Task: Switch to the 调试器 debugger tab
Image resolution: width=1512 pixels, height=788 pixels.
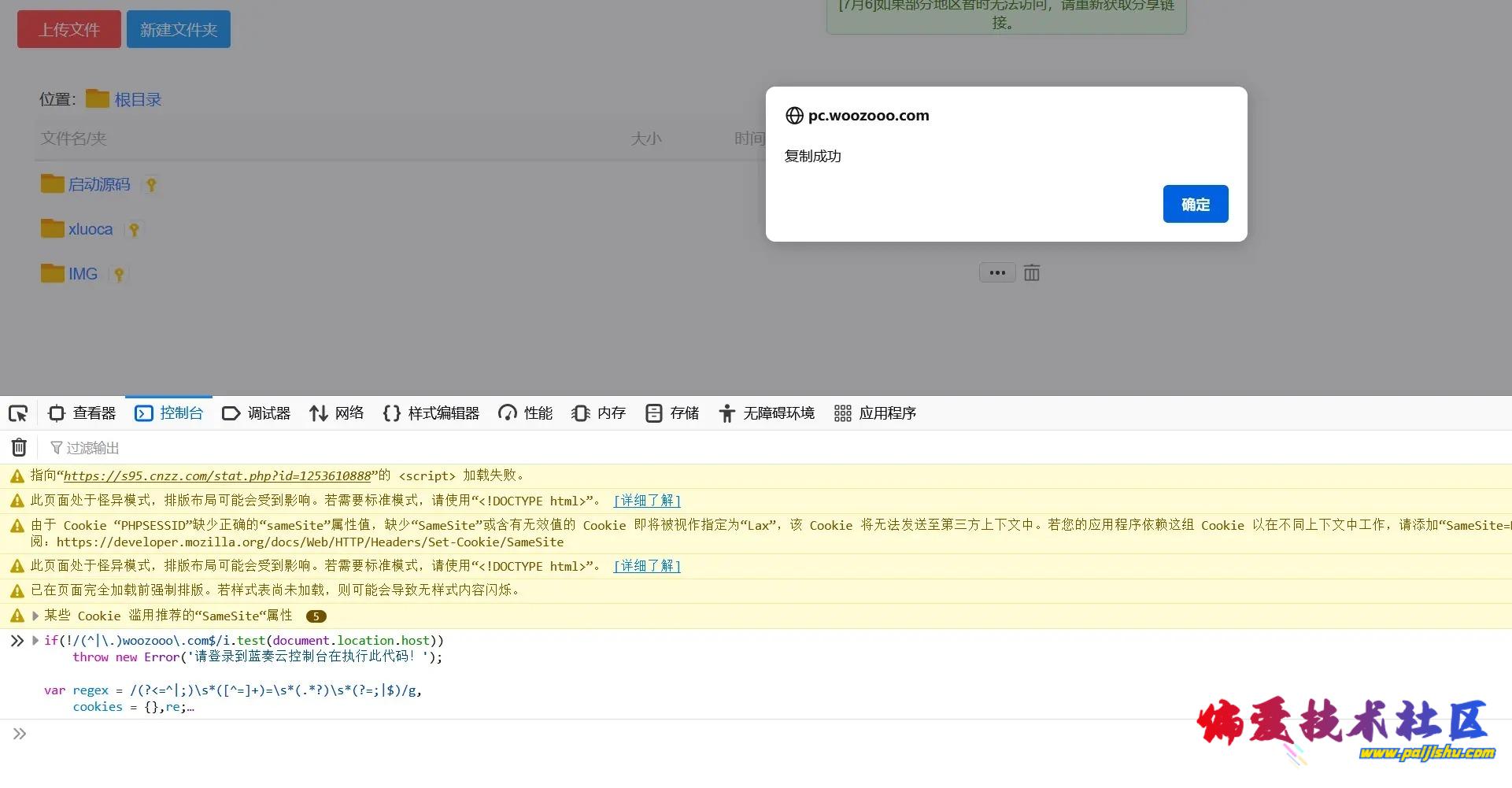Action: click(257, 413)
